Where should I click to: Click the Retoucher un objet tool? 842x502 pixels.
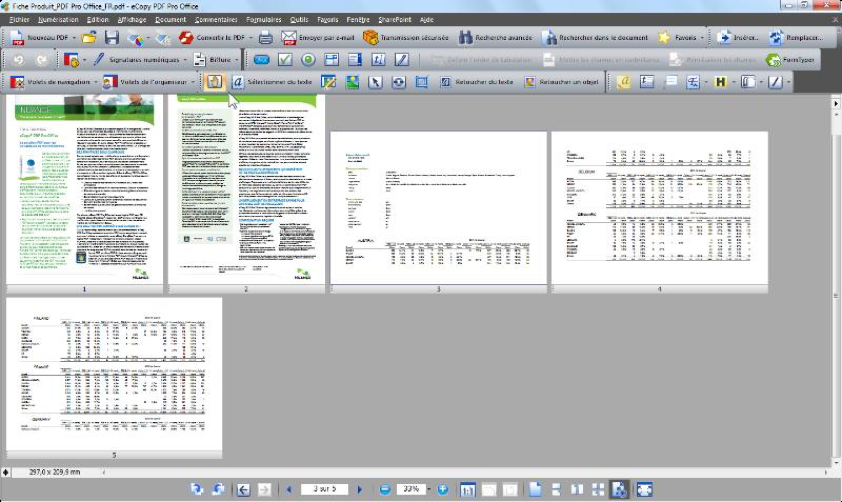pyautogui.click(x=561, y=82)
